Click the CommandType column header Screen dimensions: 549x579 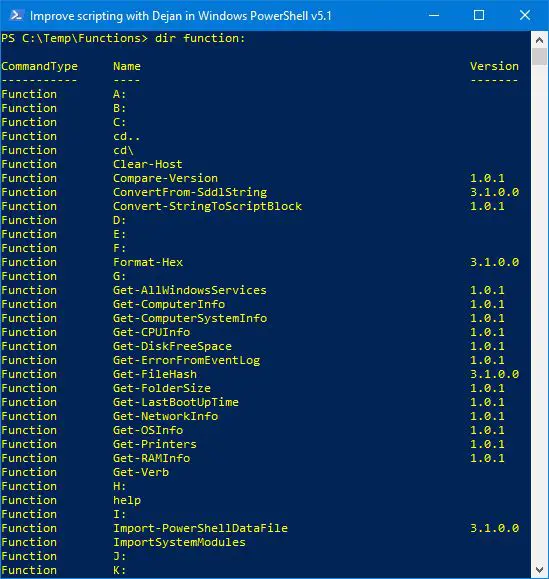point(40,66)
